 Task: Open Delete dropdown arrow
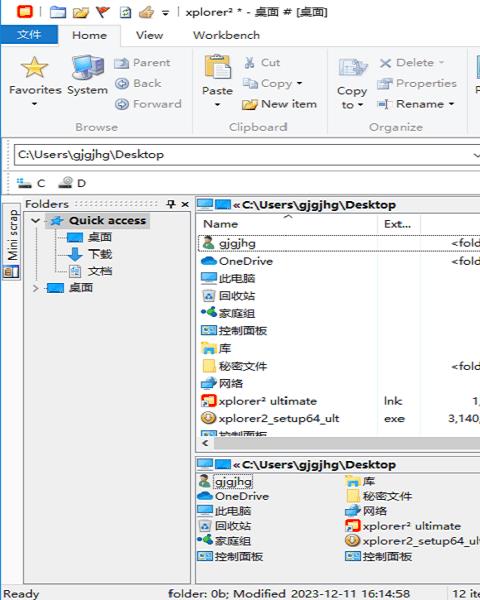point(441,62)
